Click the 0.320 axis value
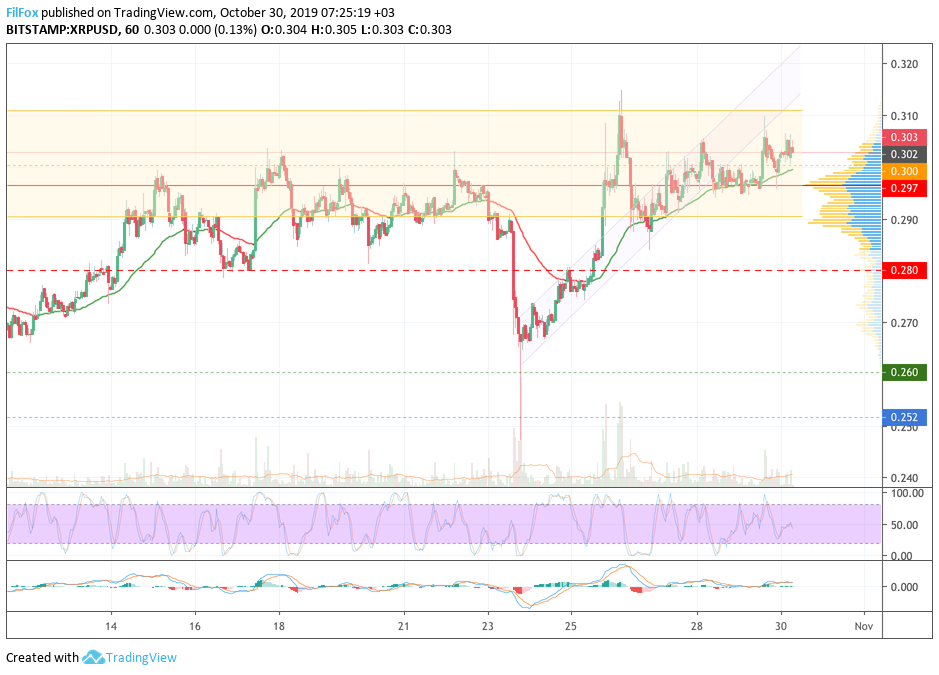 point(904,64)
